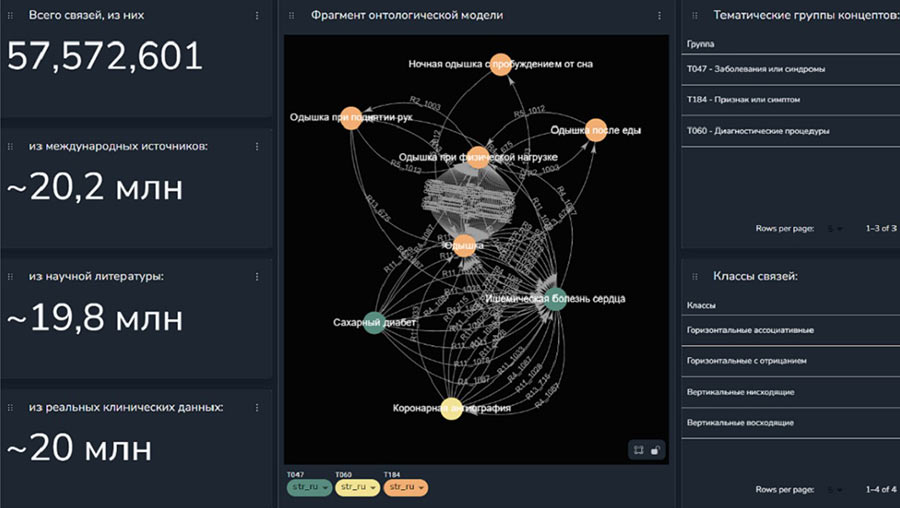Click the fit-to-view icon in graph panel
900x508 pixels.
click(638, 450)
